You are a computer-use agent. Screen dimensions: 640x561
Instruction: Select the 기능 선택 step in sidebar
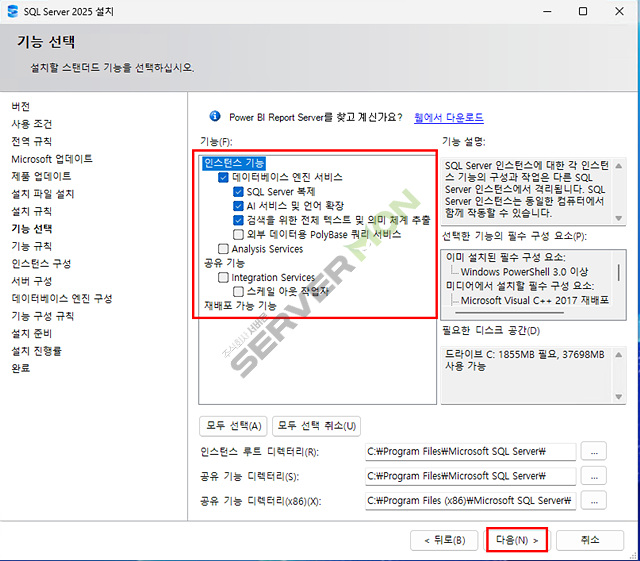(31, 229)
